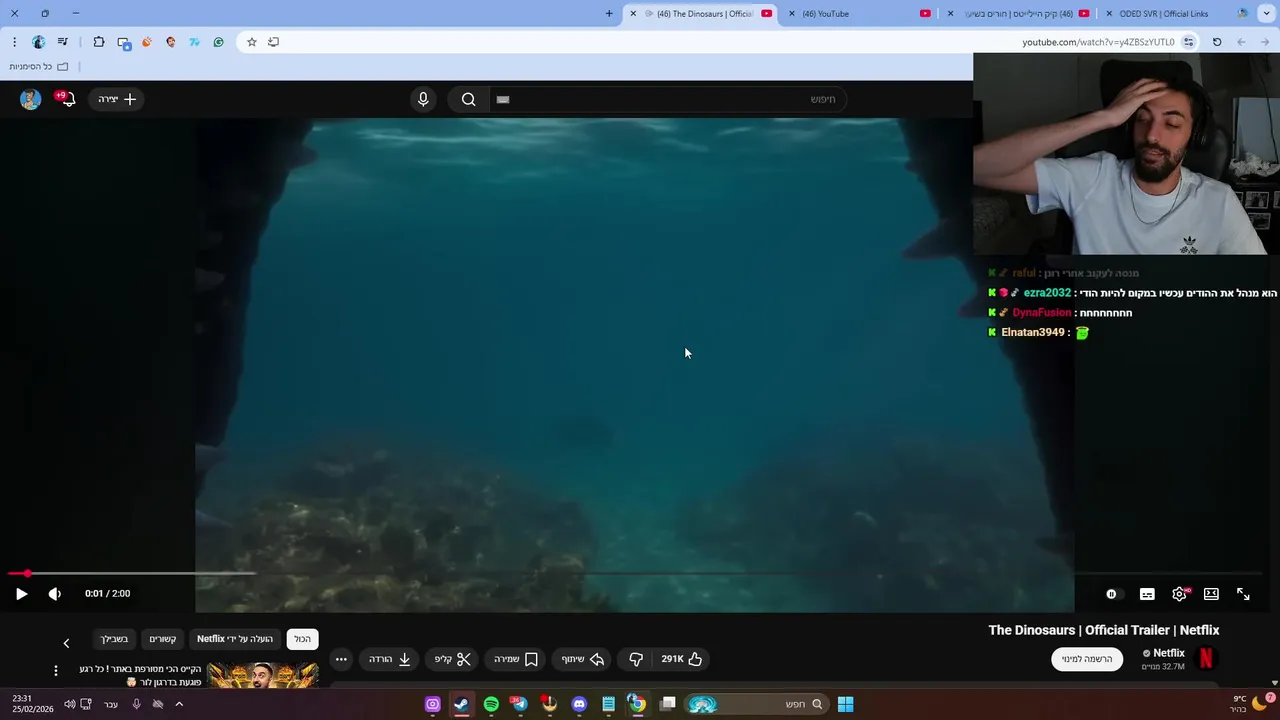Save the video with the שמירה button
This screenshot has height=720, width=1280.
516,659
